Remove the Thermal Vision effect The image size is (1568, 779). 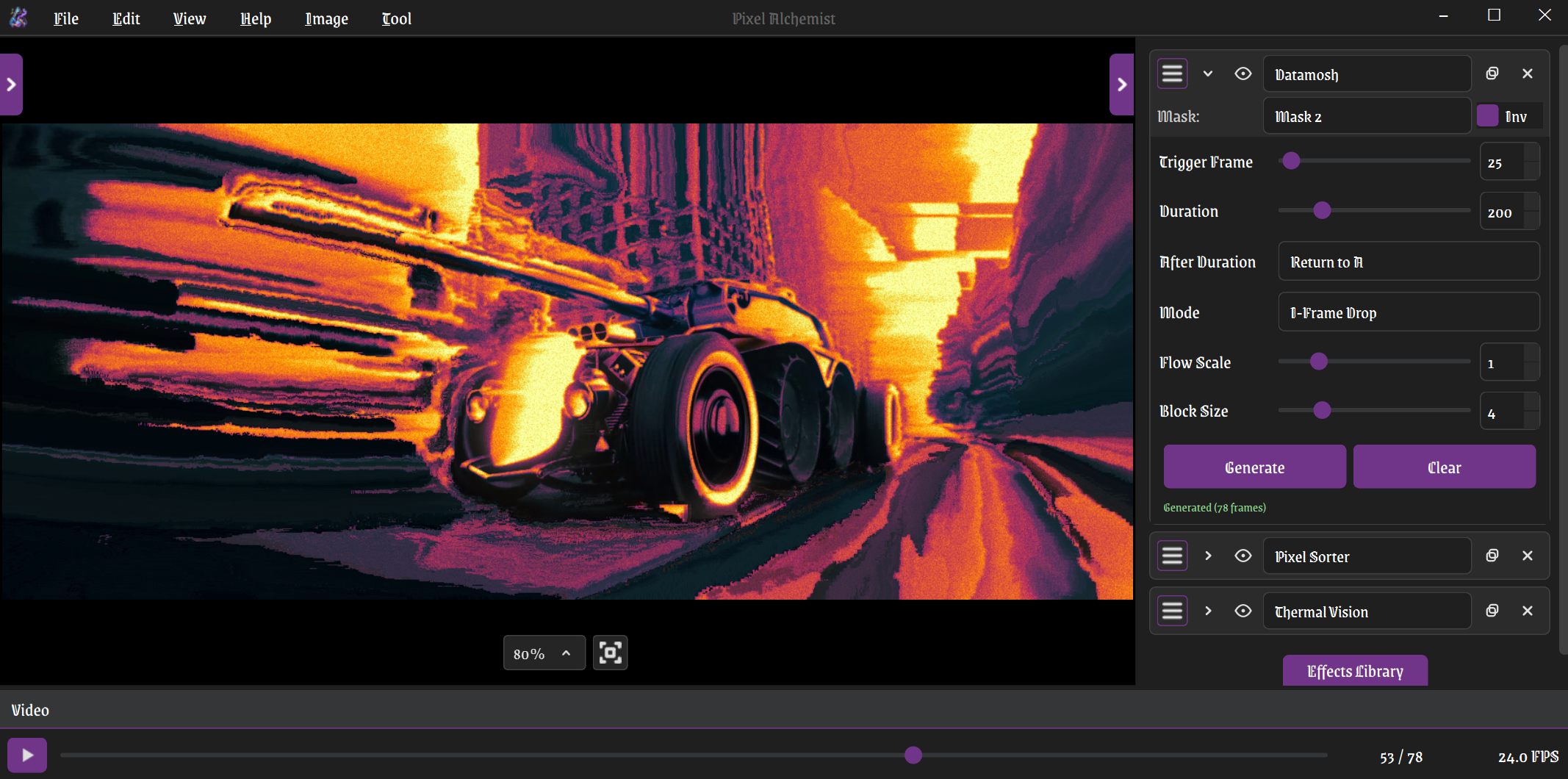[x=1528, y=611]
